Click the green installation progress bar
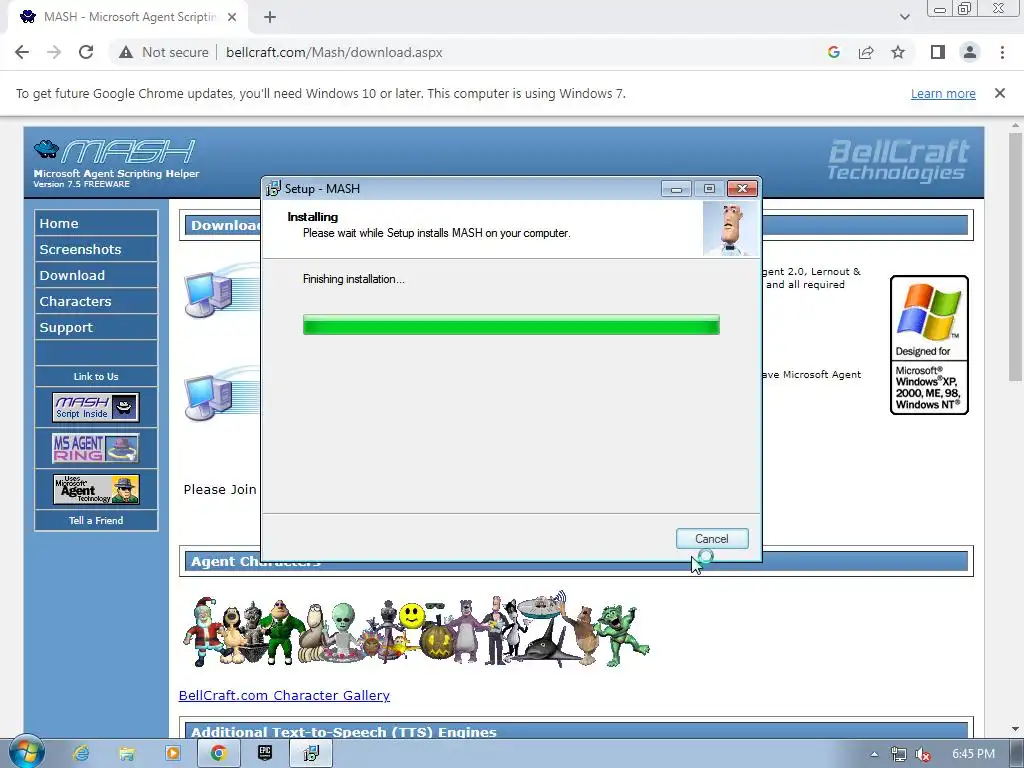The width and height of the screenshot is (1024, 768). (x=511, y=325)
